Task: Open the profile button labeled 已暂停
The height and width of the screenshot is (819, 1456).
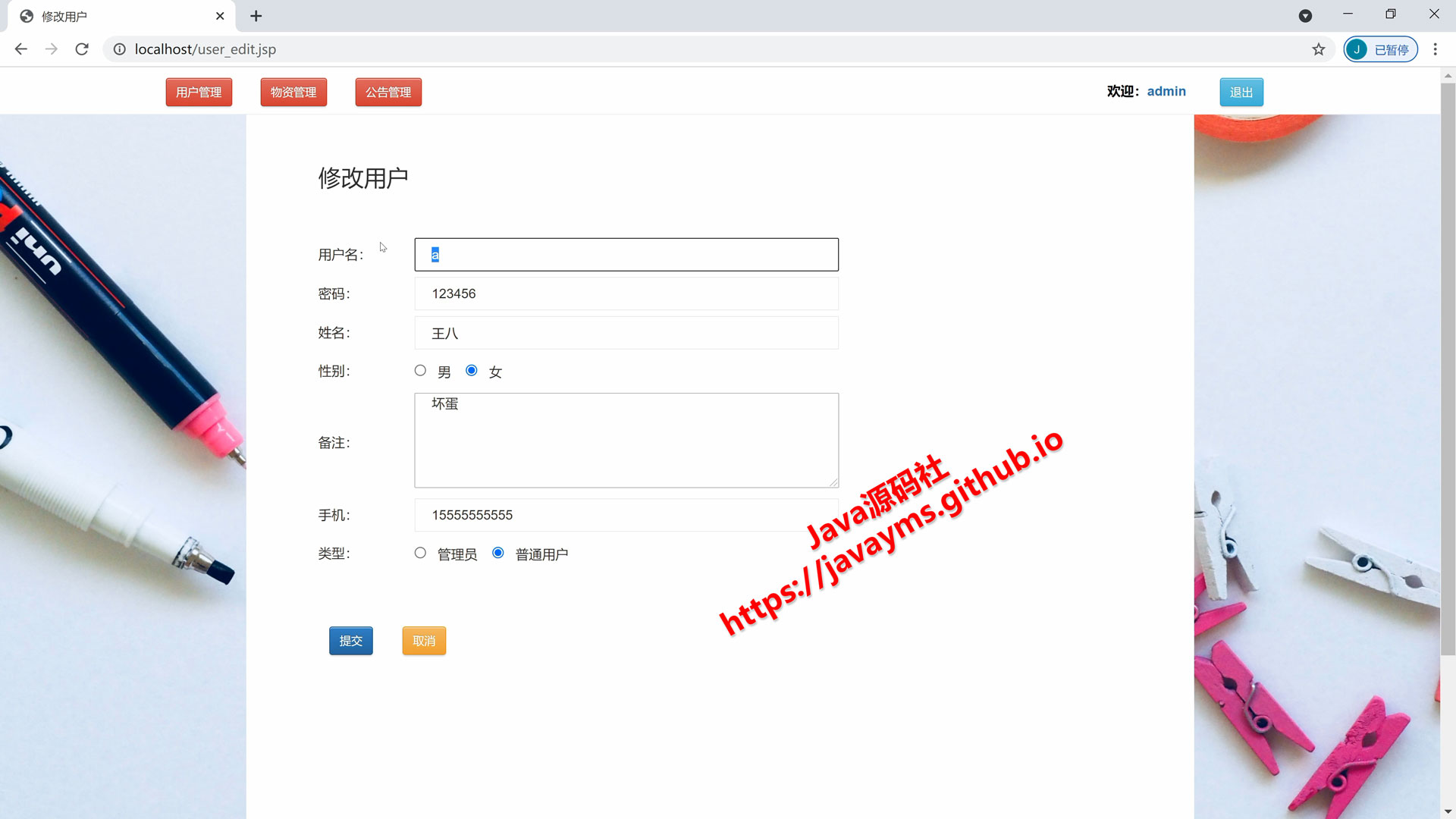Action: click(x=1380, y=49)
